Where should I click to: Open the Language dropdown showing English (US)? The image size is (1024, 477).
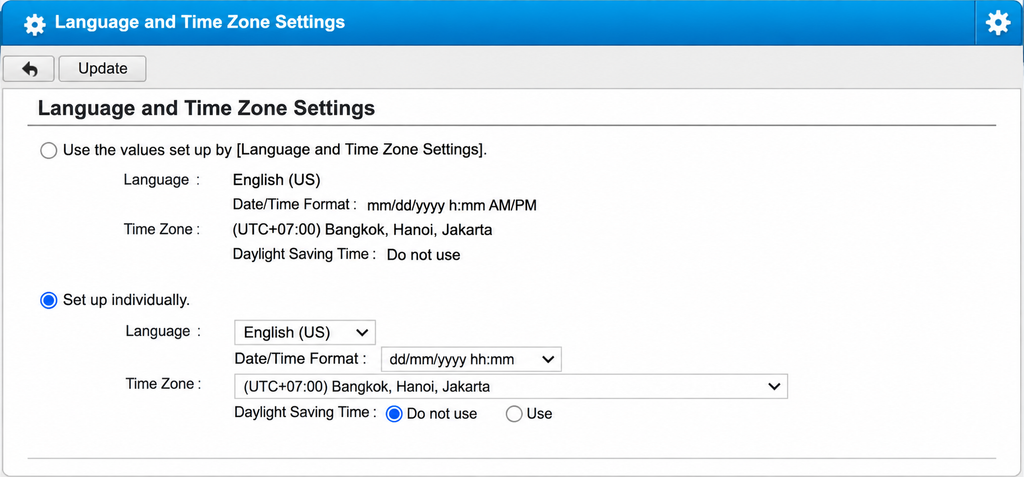coord(305,333)
